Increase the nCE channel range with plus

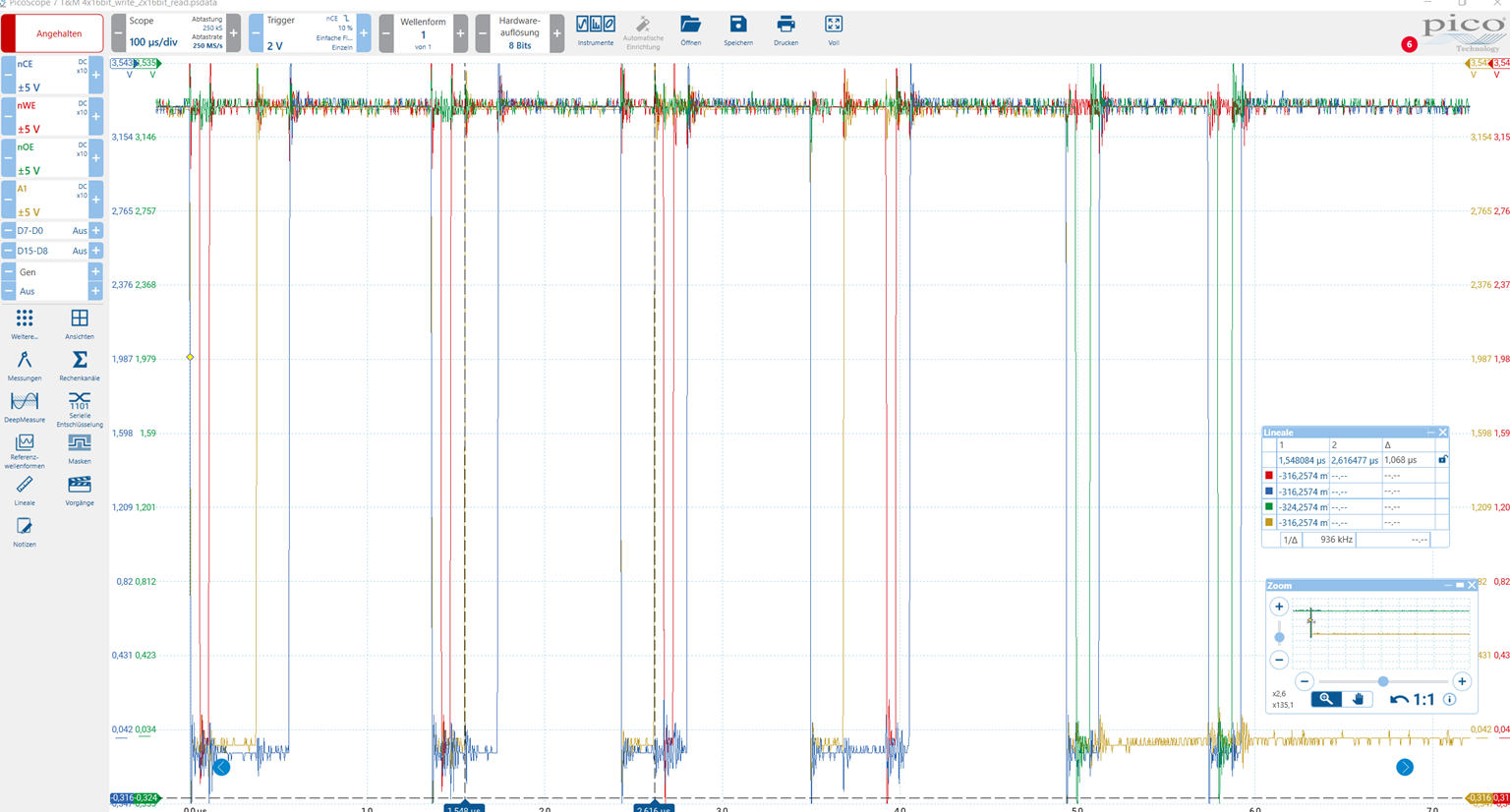[x=95, y=75]
